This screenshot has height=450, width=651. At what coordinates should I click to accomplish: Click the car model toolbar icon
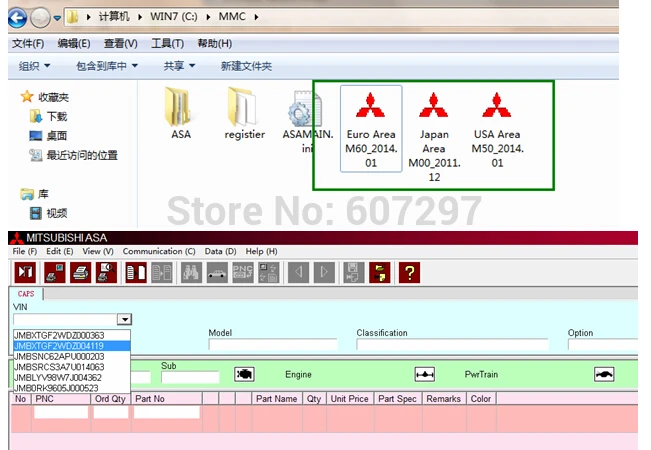(217, 272)
